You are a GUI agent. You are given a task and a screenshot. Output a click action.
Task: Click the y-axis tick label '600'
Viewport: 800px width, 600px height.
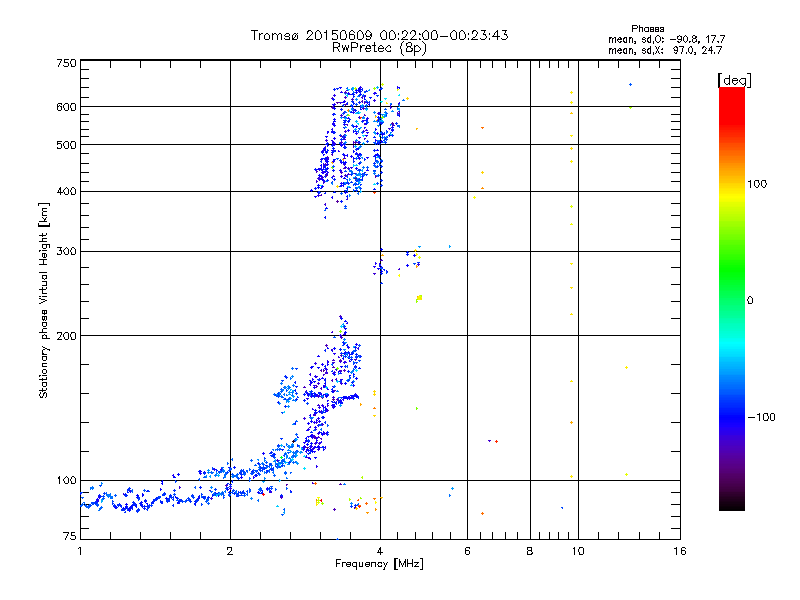click(x=66, y=107)
